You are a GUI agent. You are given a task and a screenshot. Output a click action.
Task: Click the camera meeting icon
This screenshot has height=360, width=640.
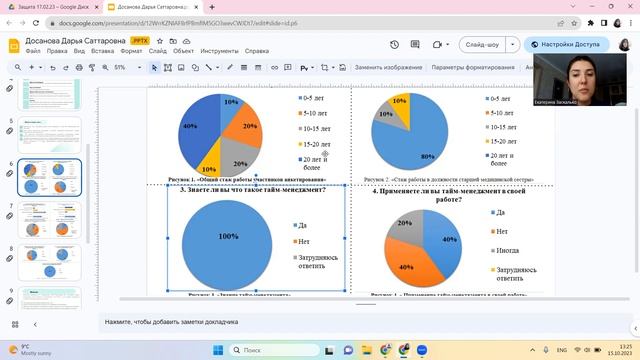[x=437, y=44]
